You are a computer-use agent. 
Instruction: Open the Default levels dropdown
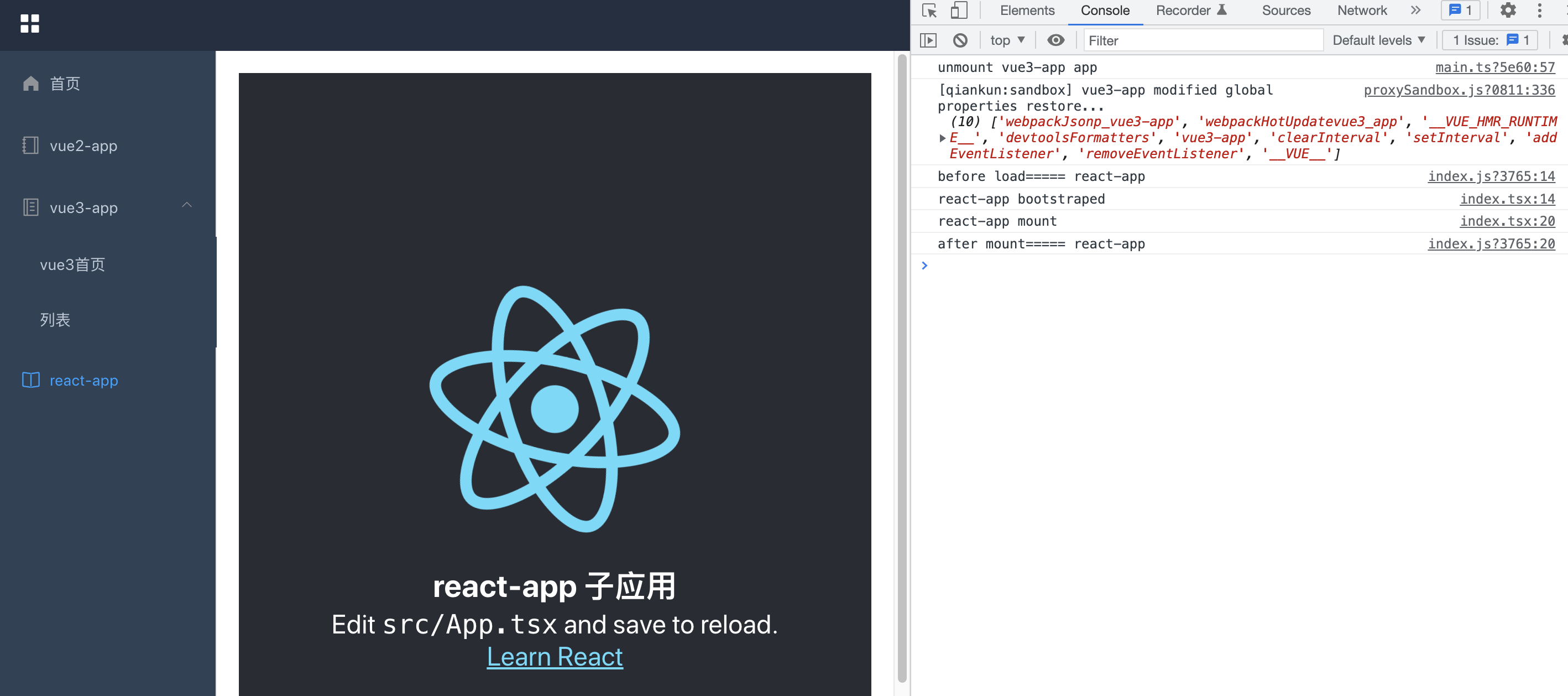pyautogui.click(x=1378, y=40)
